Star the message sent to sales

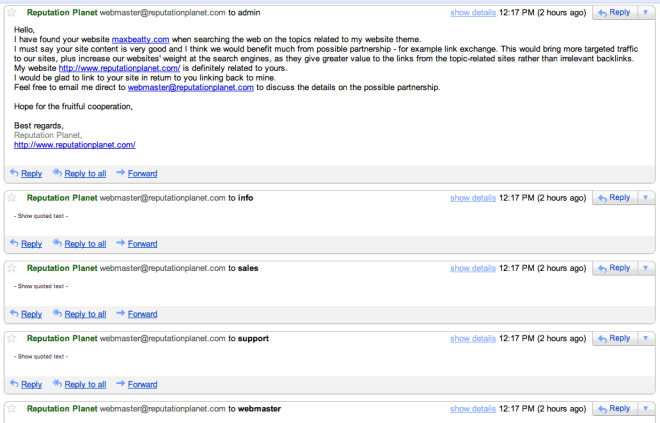point(13,268)
